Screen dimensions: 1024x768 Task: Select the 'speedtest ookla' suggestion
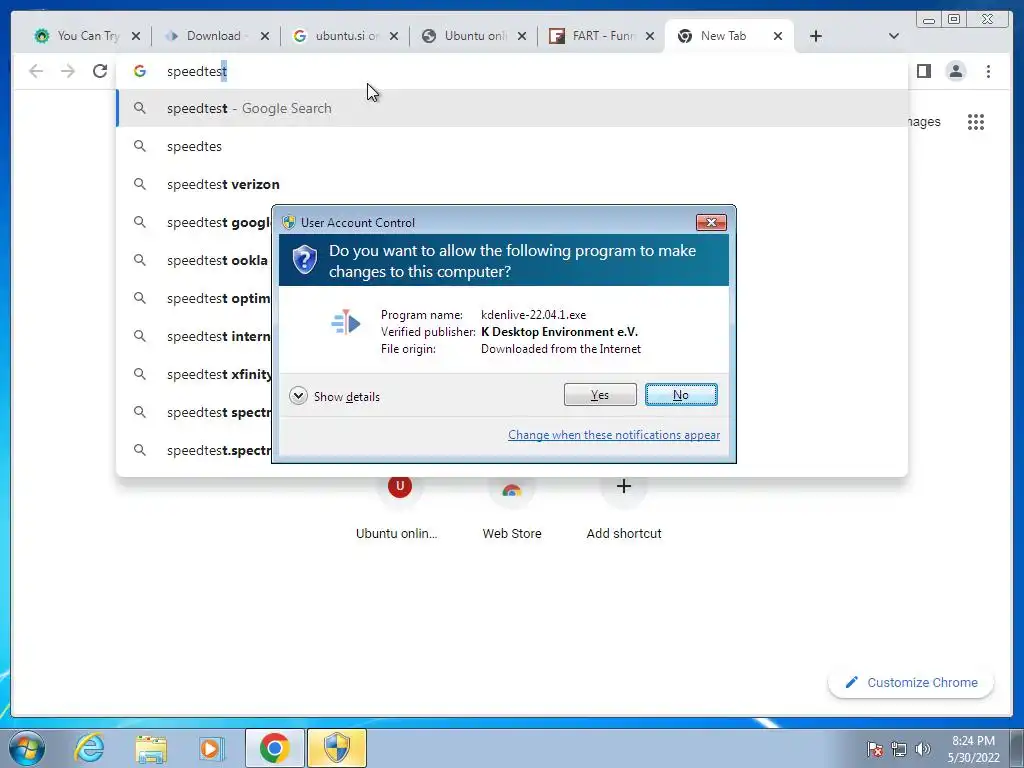click(194, 260)
